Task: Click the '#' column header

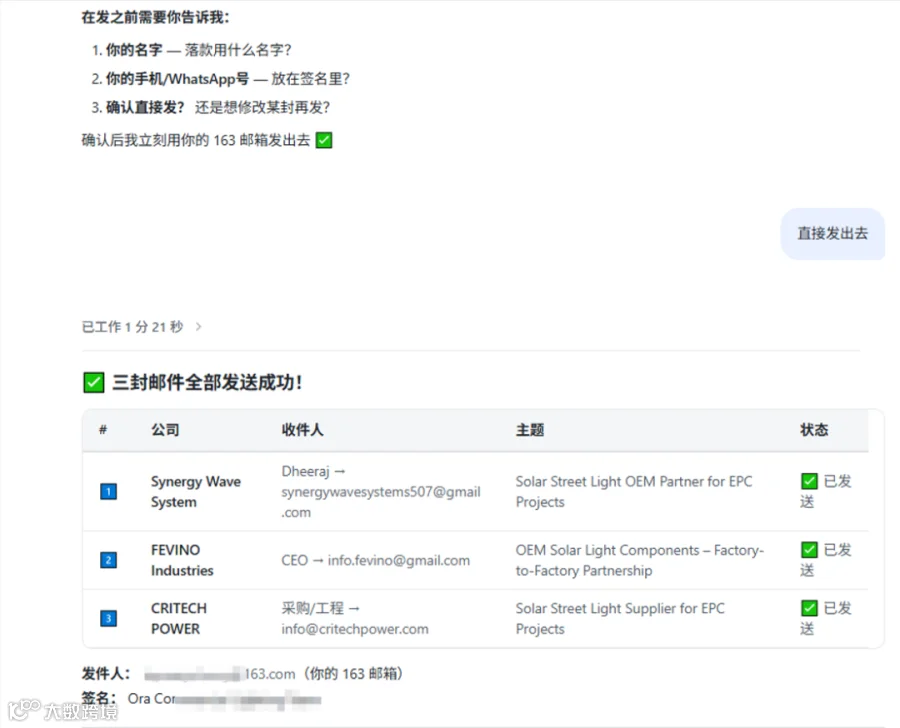Action: coord(103,429)
